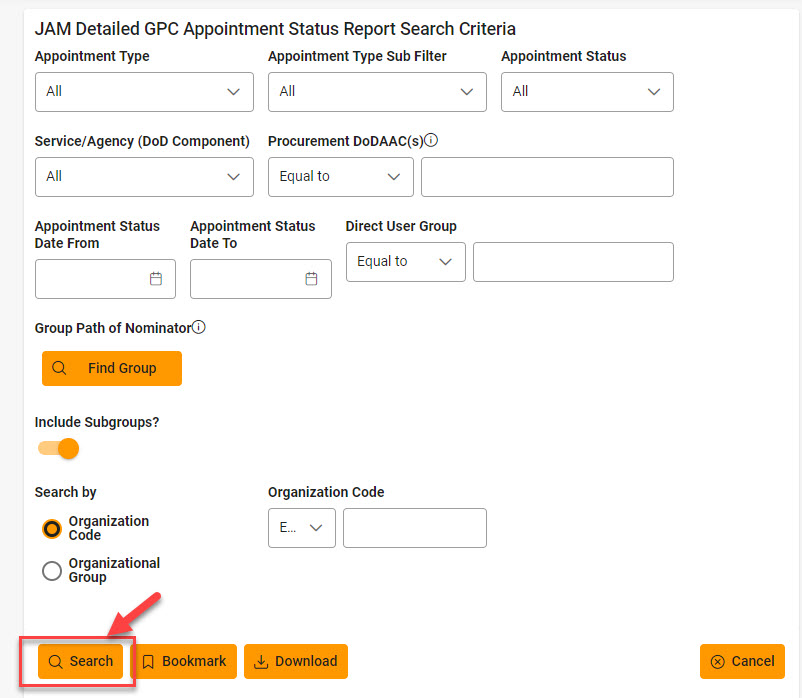This screenshot has height=698, width=802.
Task: Click the bookmark icon on the Bookmark button
Action: pyautogui.click(x=148, y=662)
